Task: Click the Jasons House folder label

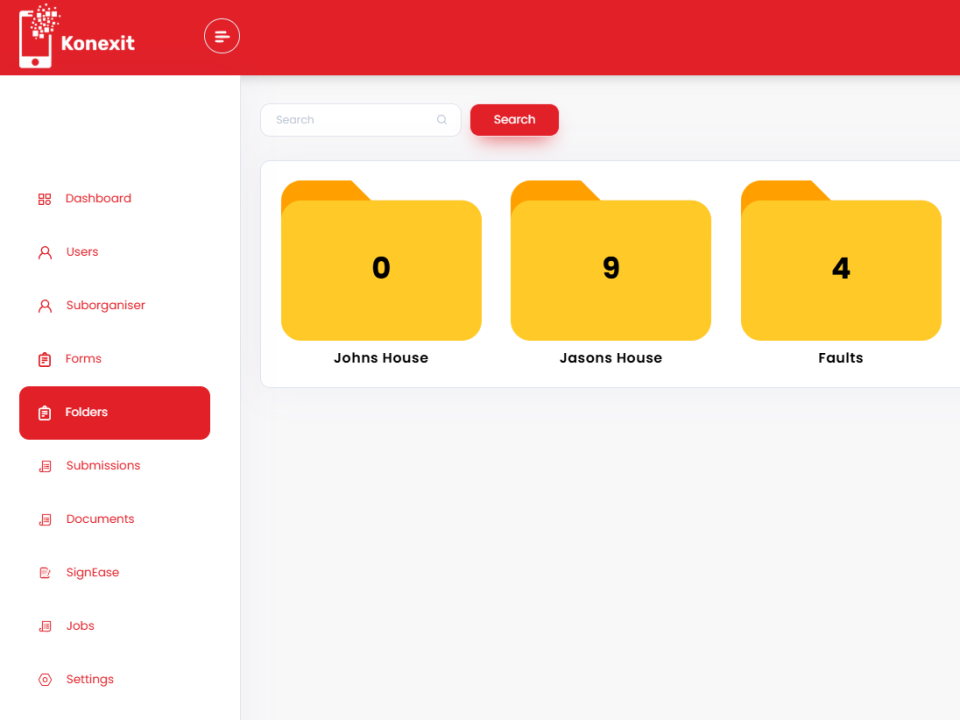Action: (611, 358)
